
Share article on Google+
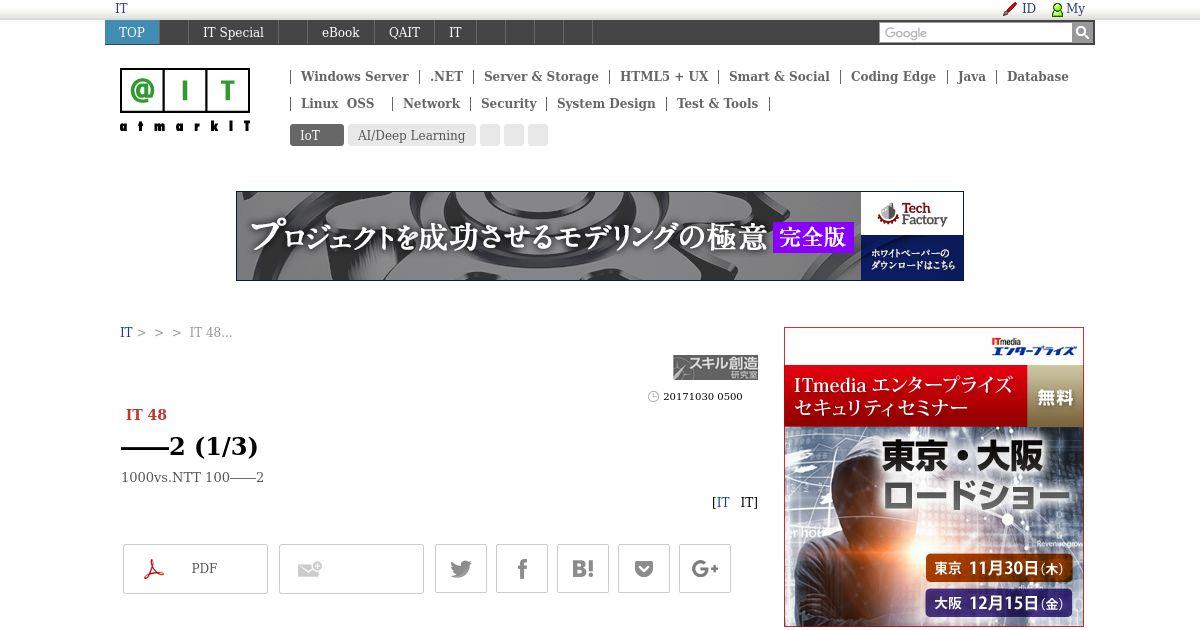[x=705, y=569]
